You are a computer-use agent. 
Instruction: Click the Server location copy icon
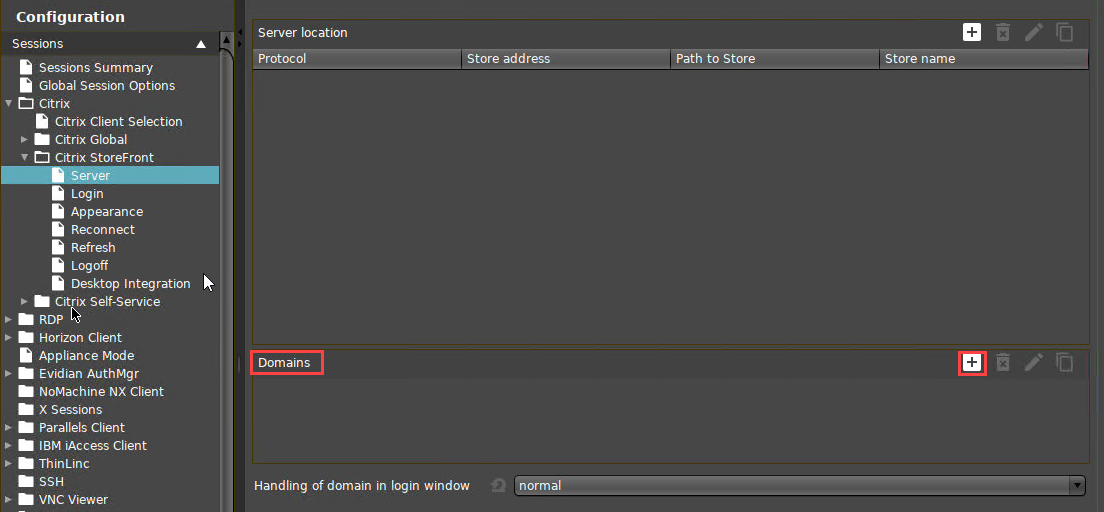tap(1065, 32)
